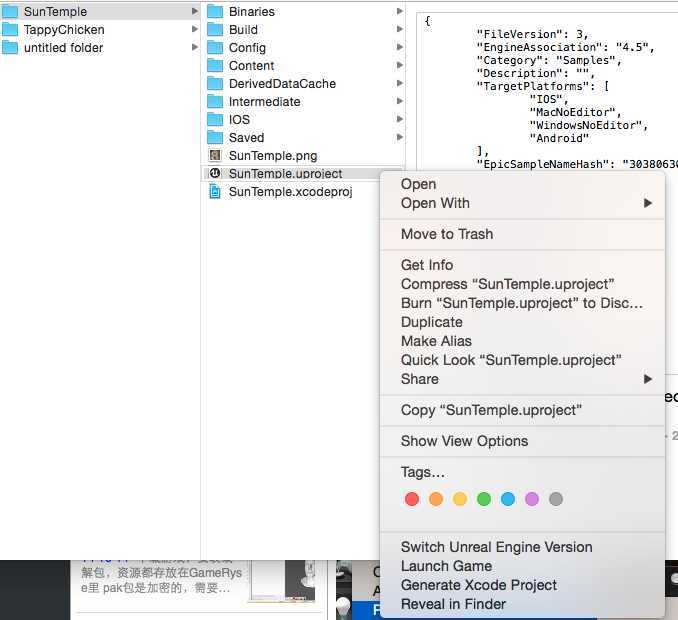Expand the DerivedDataCache folder arrow
Screen dimensions: 678x620
tap(400, 83)
